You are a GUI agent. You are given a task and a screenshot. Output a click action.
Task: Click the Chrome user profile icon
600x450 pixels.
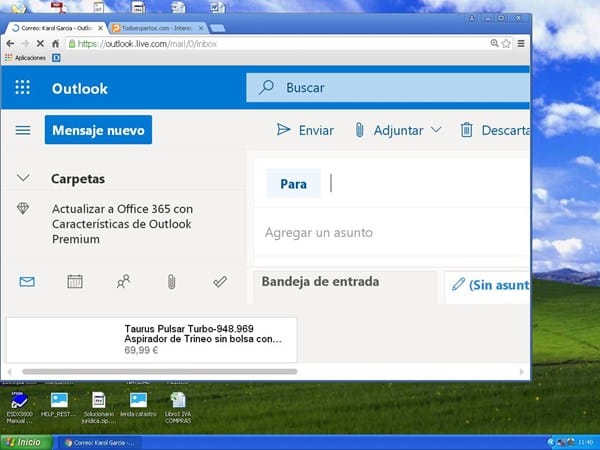click(471, 18)
